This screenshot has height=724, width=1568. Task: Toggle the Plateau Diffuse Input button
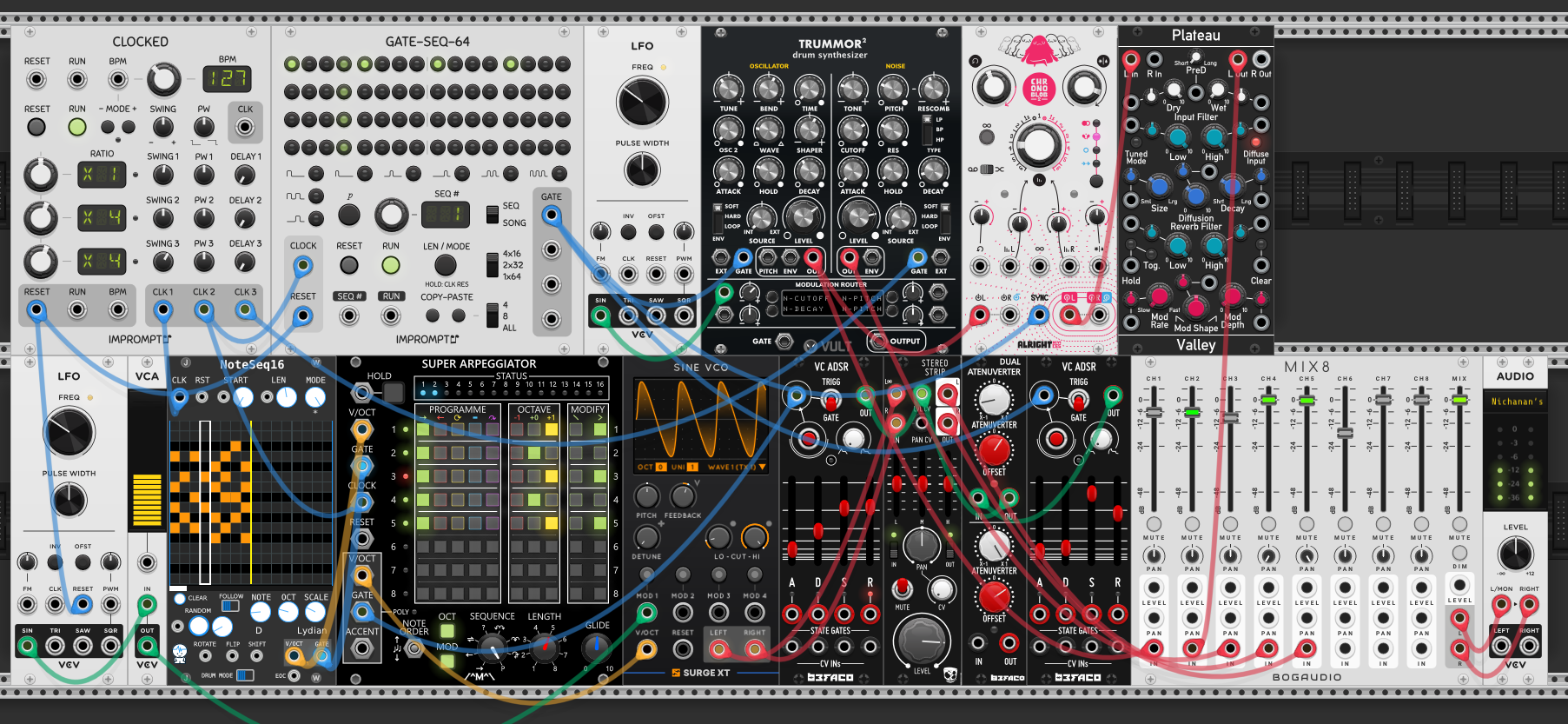(1255, 142)
